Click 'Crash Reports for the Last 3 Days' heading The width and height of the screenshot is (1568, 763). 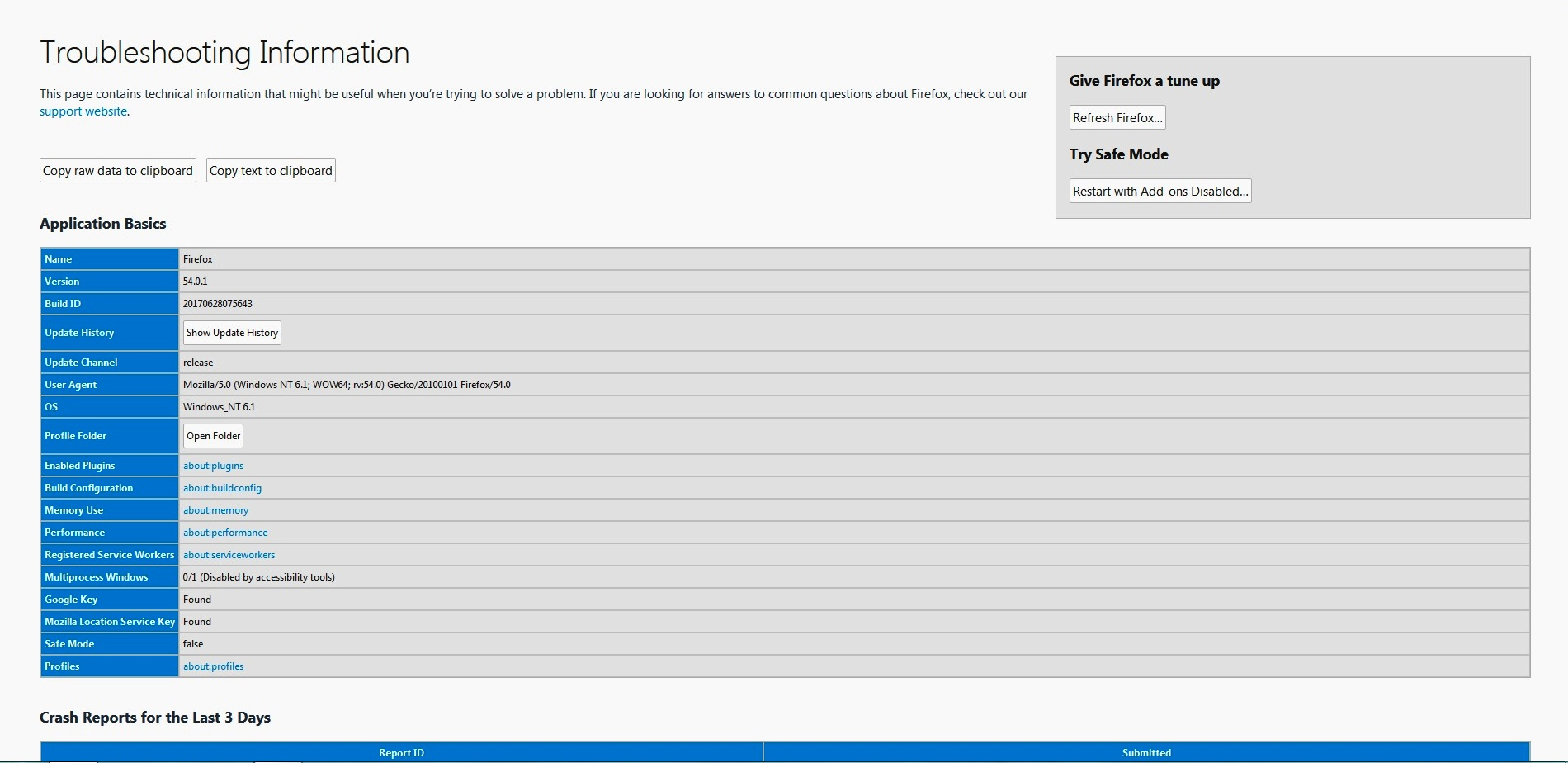(x=155, y=718)
